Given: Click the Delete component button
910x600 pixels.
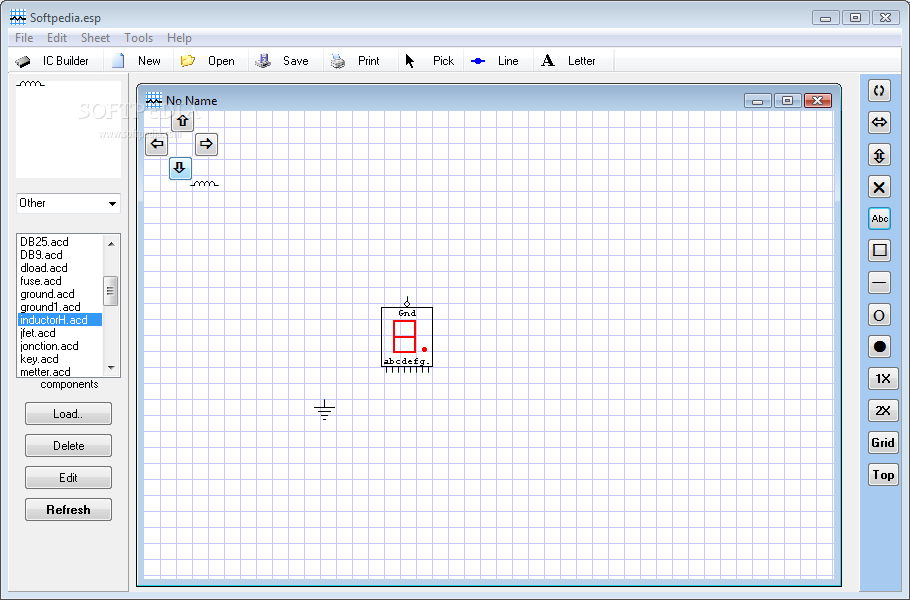Looking at the screenshot, I should [68, 446].
